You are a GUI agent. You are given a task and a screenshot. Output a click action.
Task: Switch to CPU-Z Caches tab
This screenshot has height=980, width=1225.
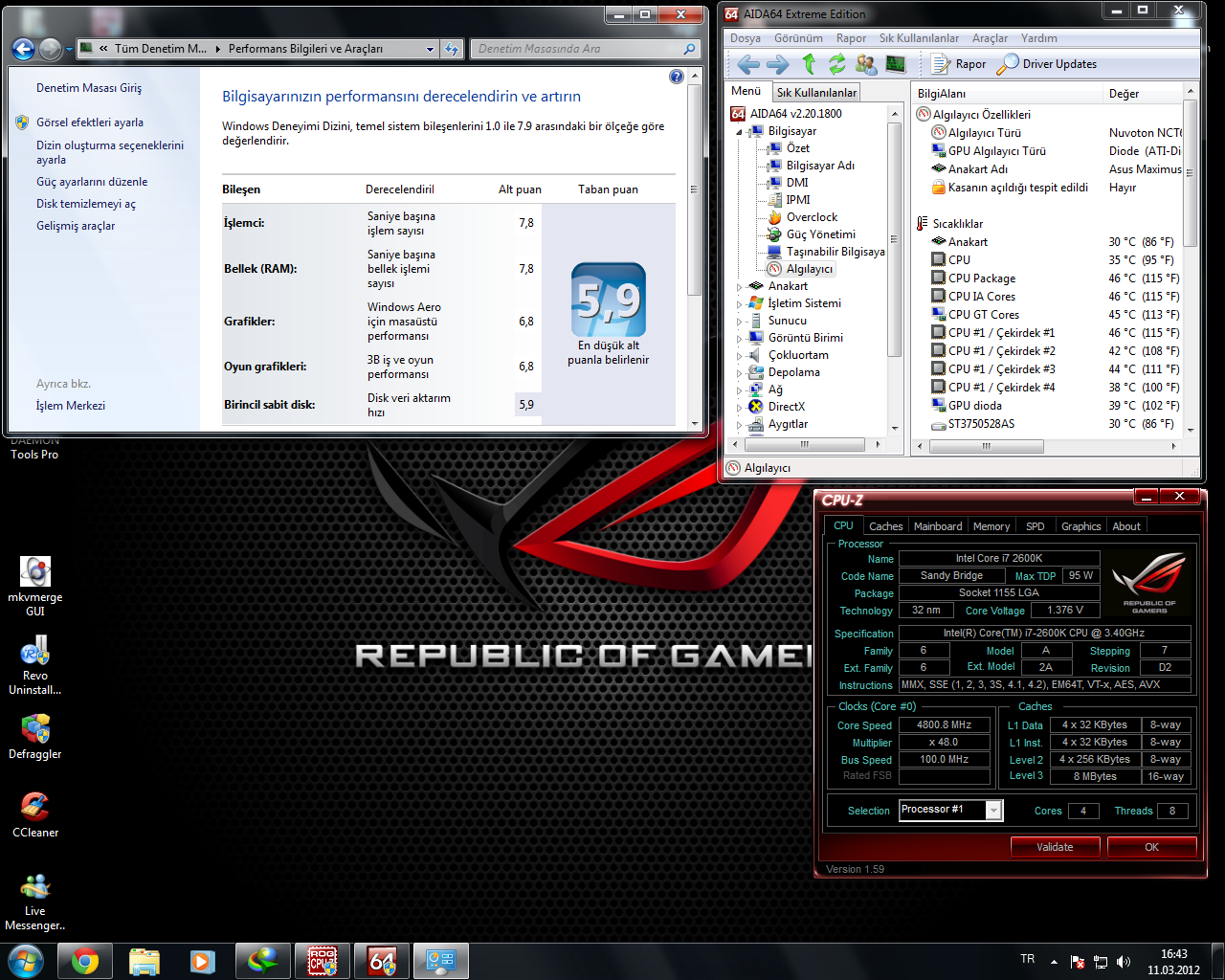[885, 526]
